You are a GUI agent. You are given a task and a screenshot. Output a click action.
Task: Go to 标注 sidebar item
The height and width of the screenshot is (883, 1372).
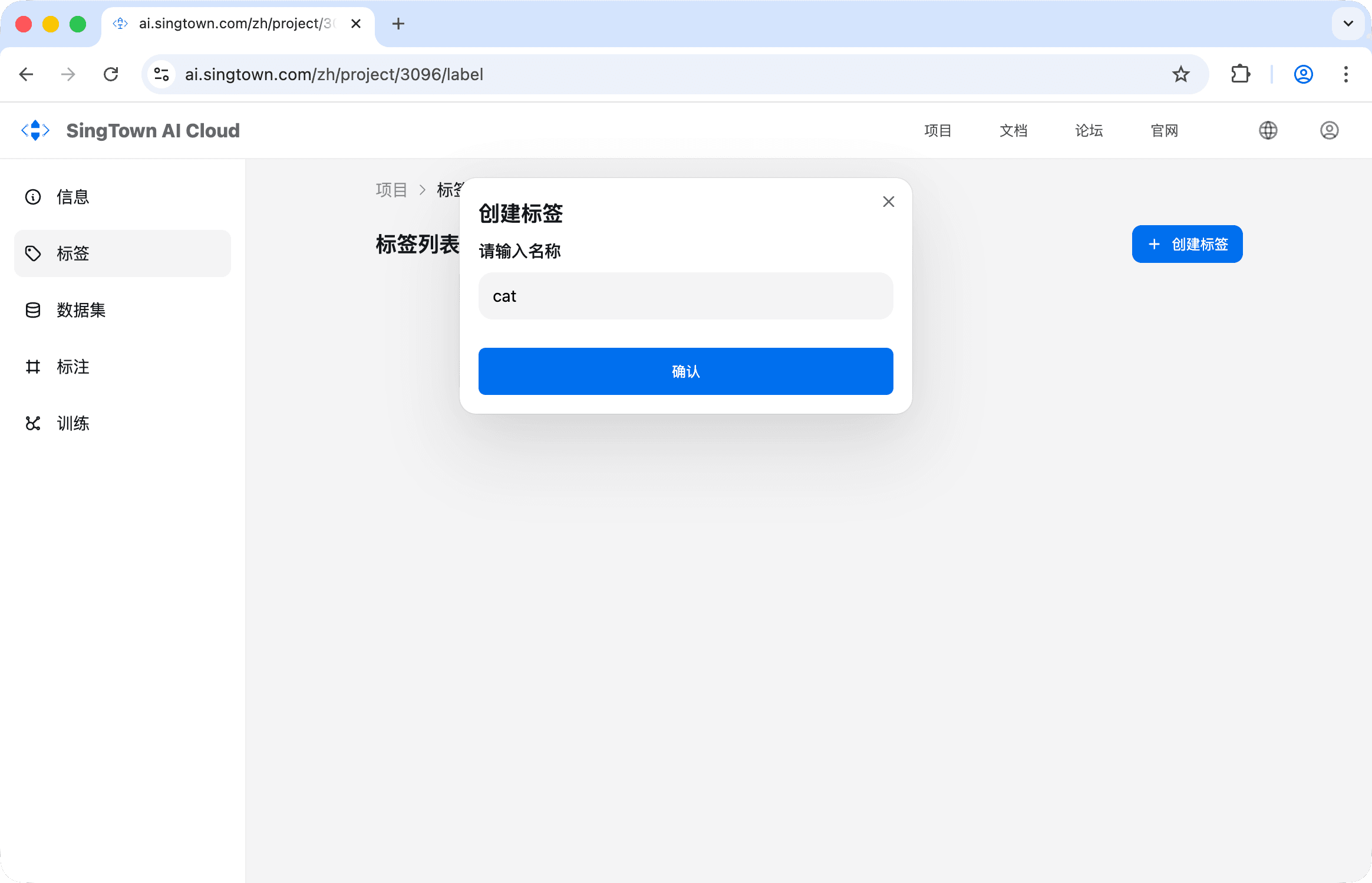73,367
